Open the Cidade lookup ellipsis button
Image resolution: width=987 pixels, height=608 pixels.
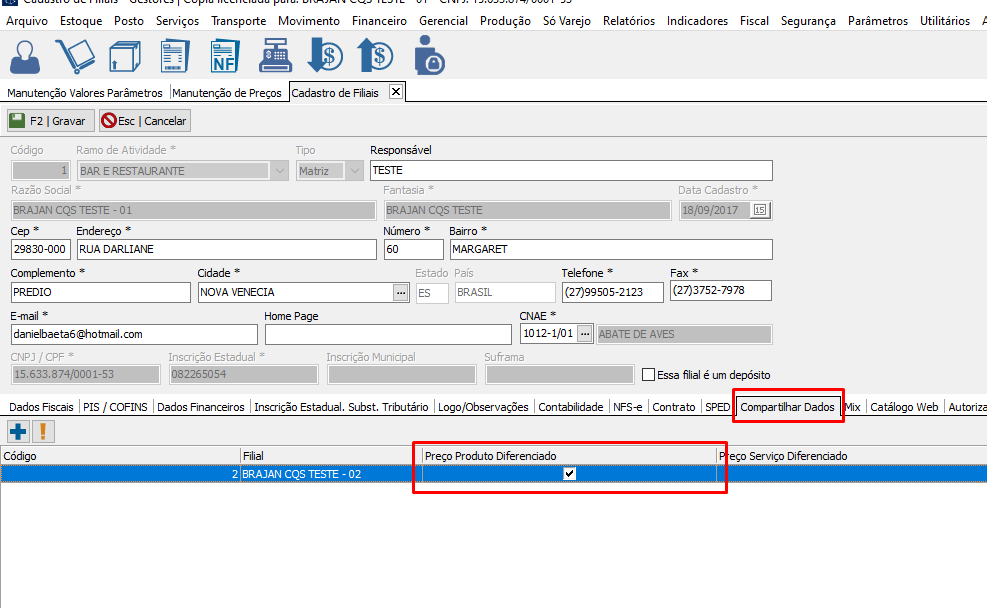[x=401, y=292]
